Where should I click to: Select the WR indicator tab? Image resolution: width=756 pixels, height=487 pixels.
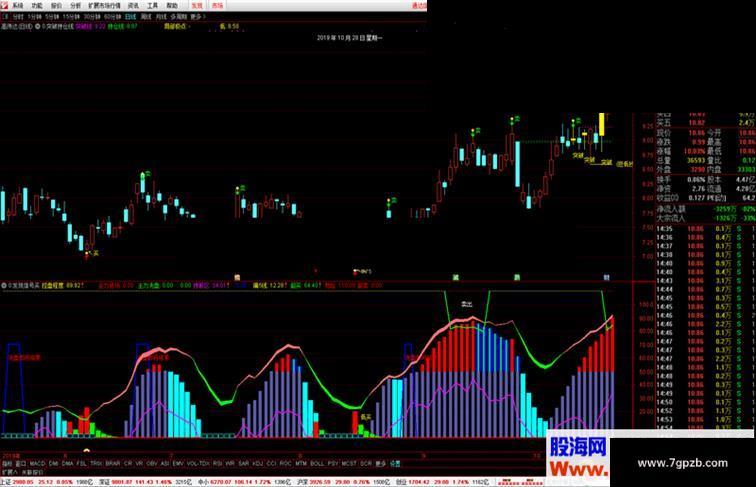[x=230, y=463]
